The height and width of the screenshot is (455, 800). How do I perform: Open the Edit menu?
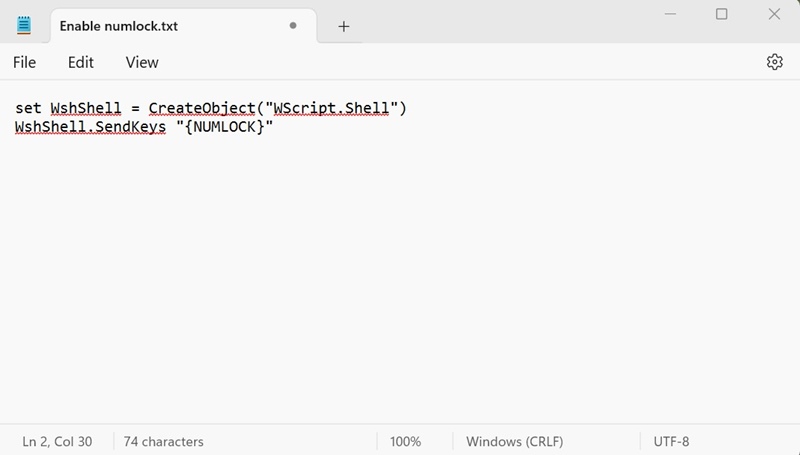81,62
